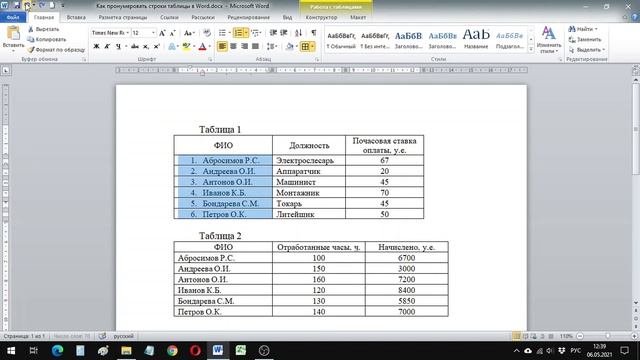Cut selection with Вырезать

point(43,29)
